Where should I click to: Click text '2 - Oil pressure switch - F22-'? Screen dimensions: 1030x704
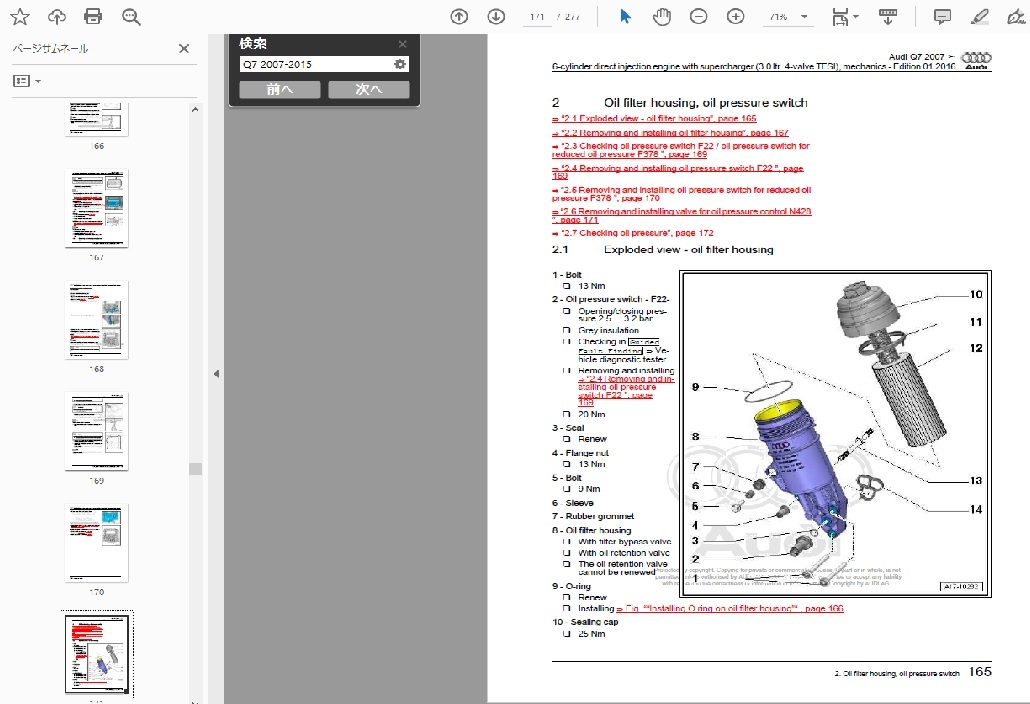pos(611,299)
